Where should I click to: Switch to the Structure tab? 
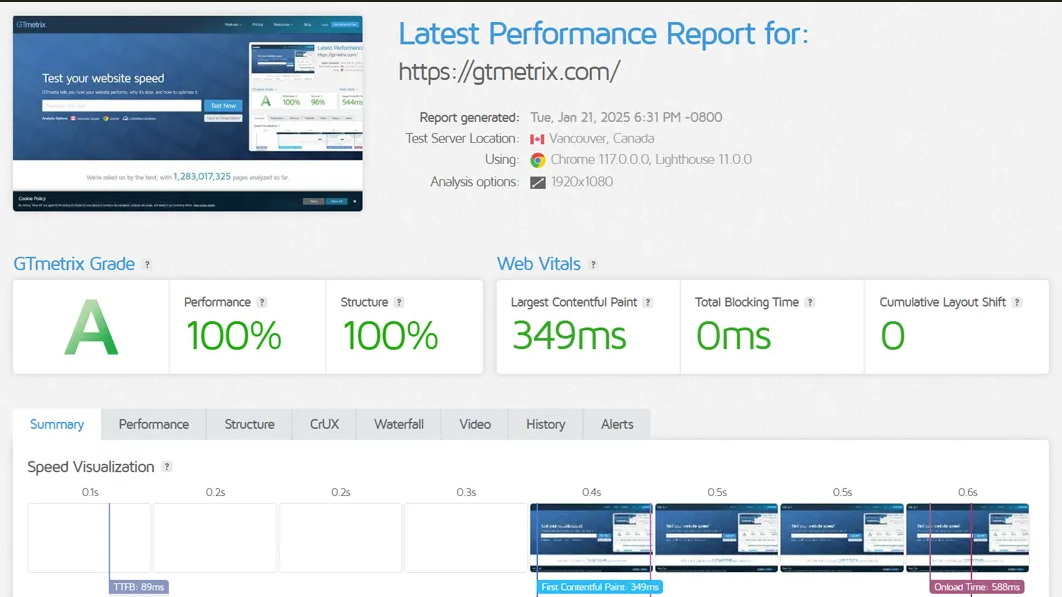point(249,424)
